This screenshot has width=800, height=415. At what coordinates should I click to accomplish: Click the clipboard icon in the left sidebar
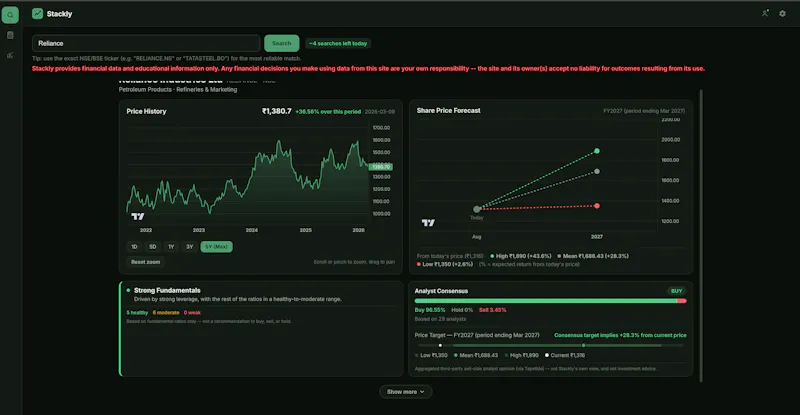click(x=10, y=35)
